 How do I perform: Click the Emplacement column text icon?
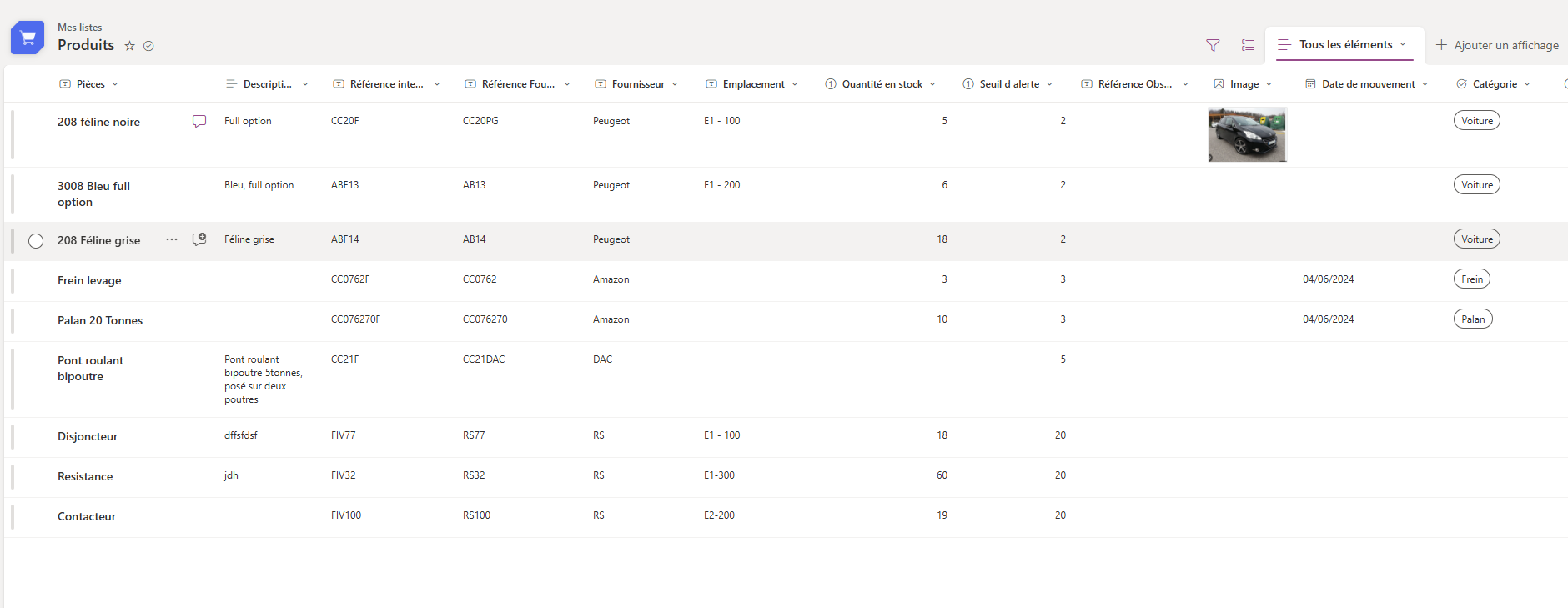click(711, 84)
